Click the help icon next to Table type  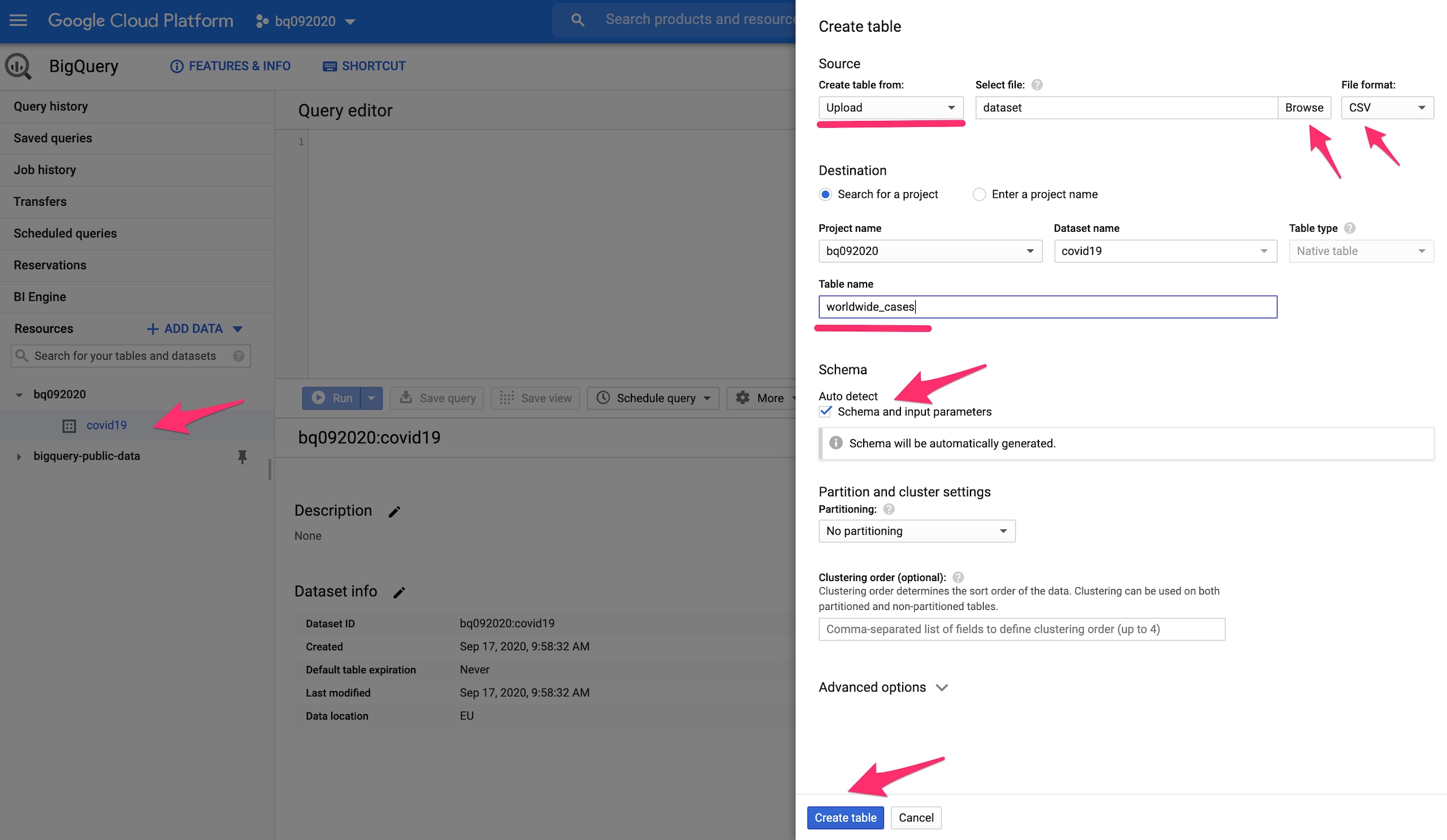(x=1350, y=228)
